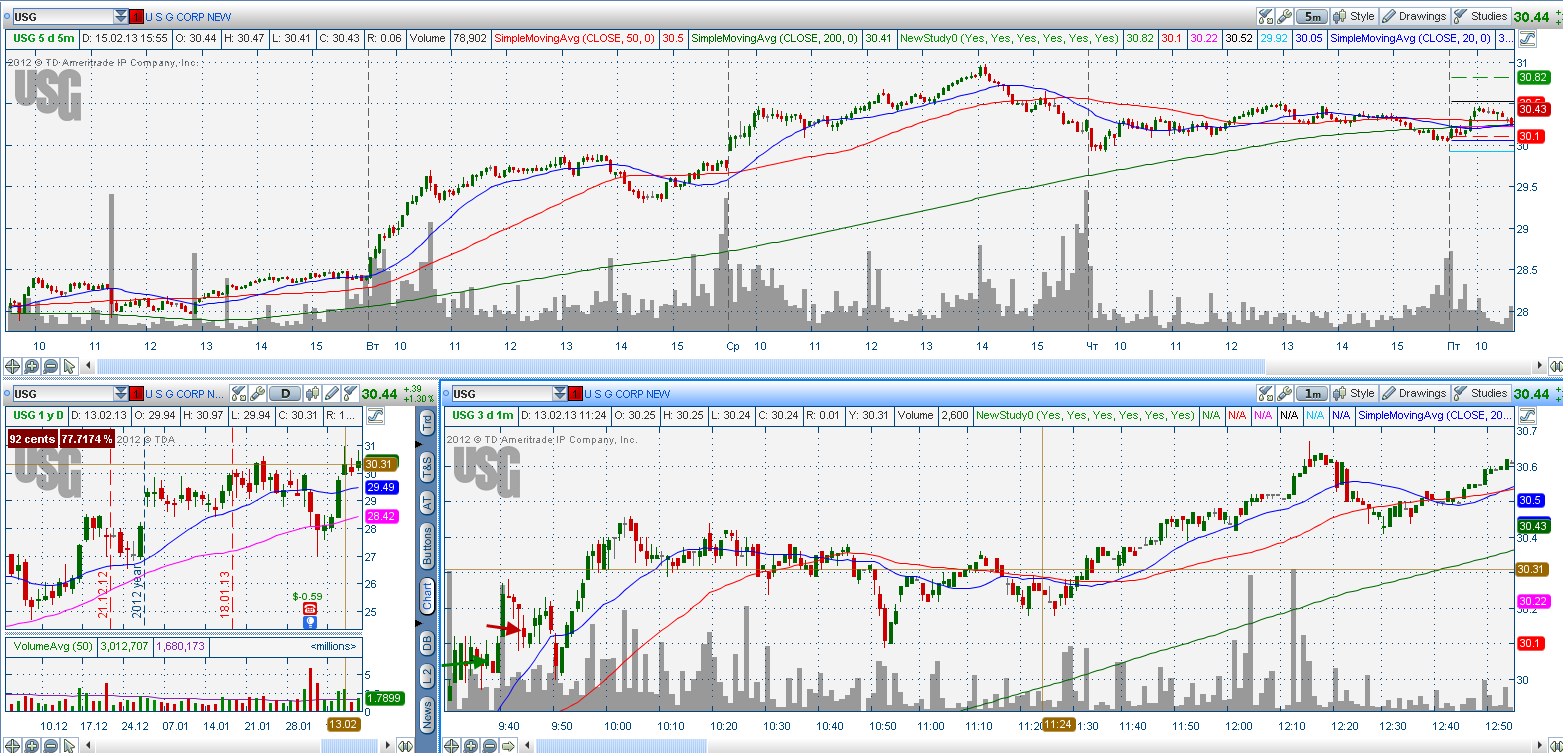Screen dimensions: 1563x753
Task: Click red link indicator in daily chart
Action: click(x=137, y=394)
